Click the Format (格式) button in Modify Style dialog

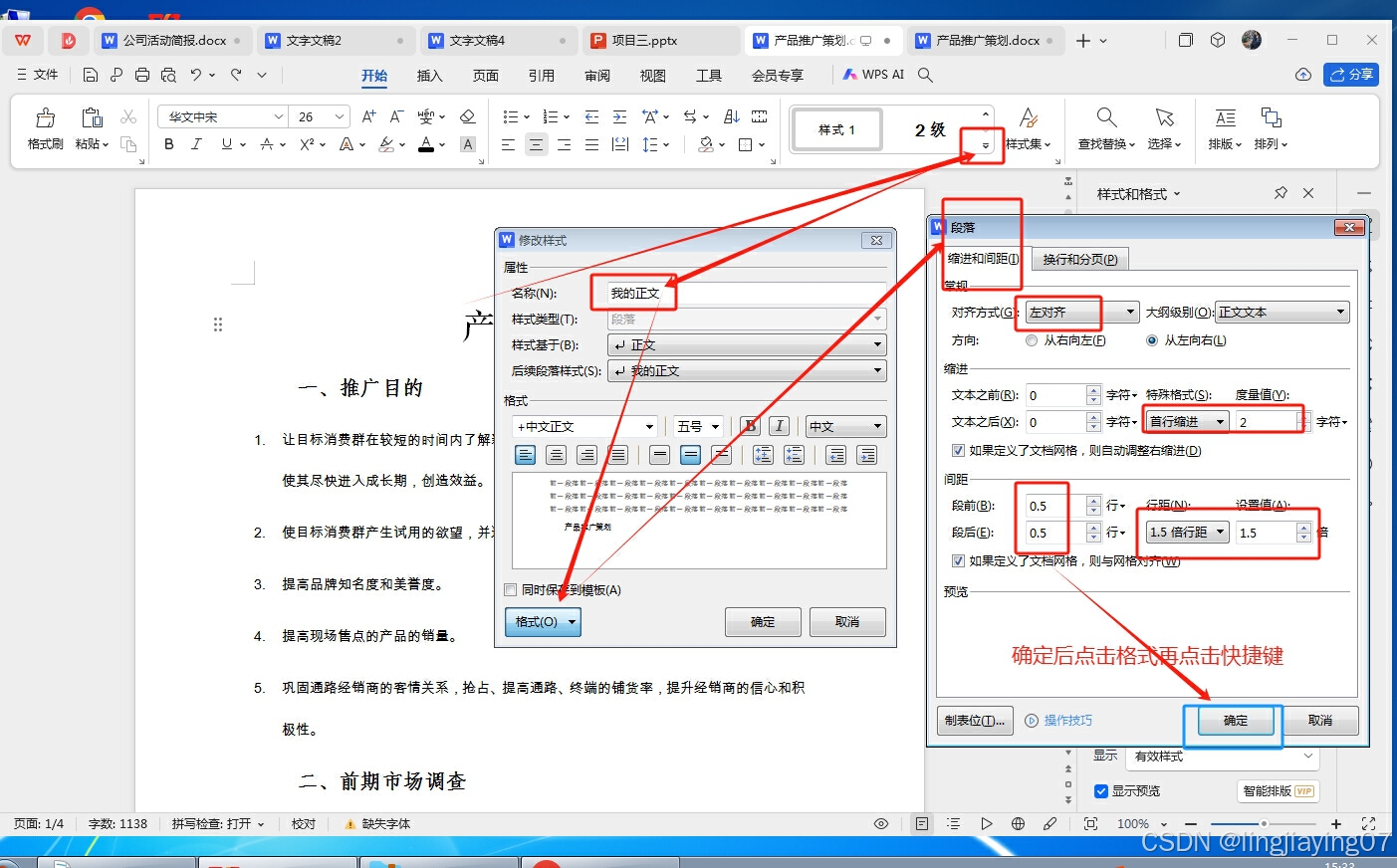pos(543,622)
